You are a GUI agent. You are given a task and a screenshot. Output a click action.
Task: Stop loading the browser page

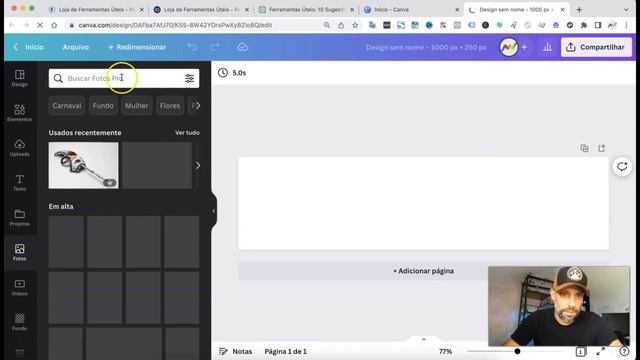(40, 25)
